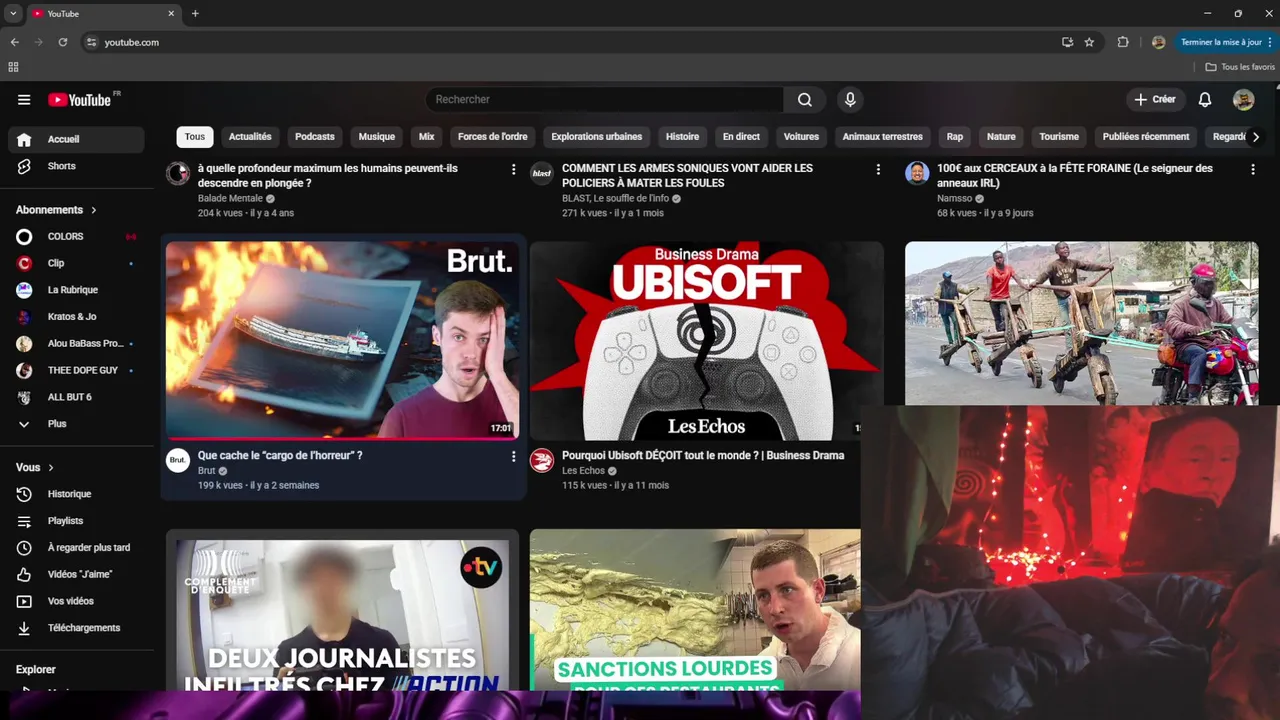This screenshot has width=1280, height=720.
Task: Open more options for Balade Mentale video
Action: [514, 170]
